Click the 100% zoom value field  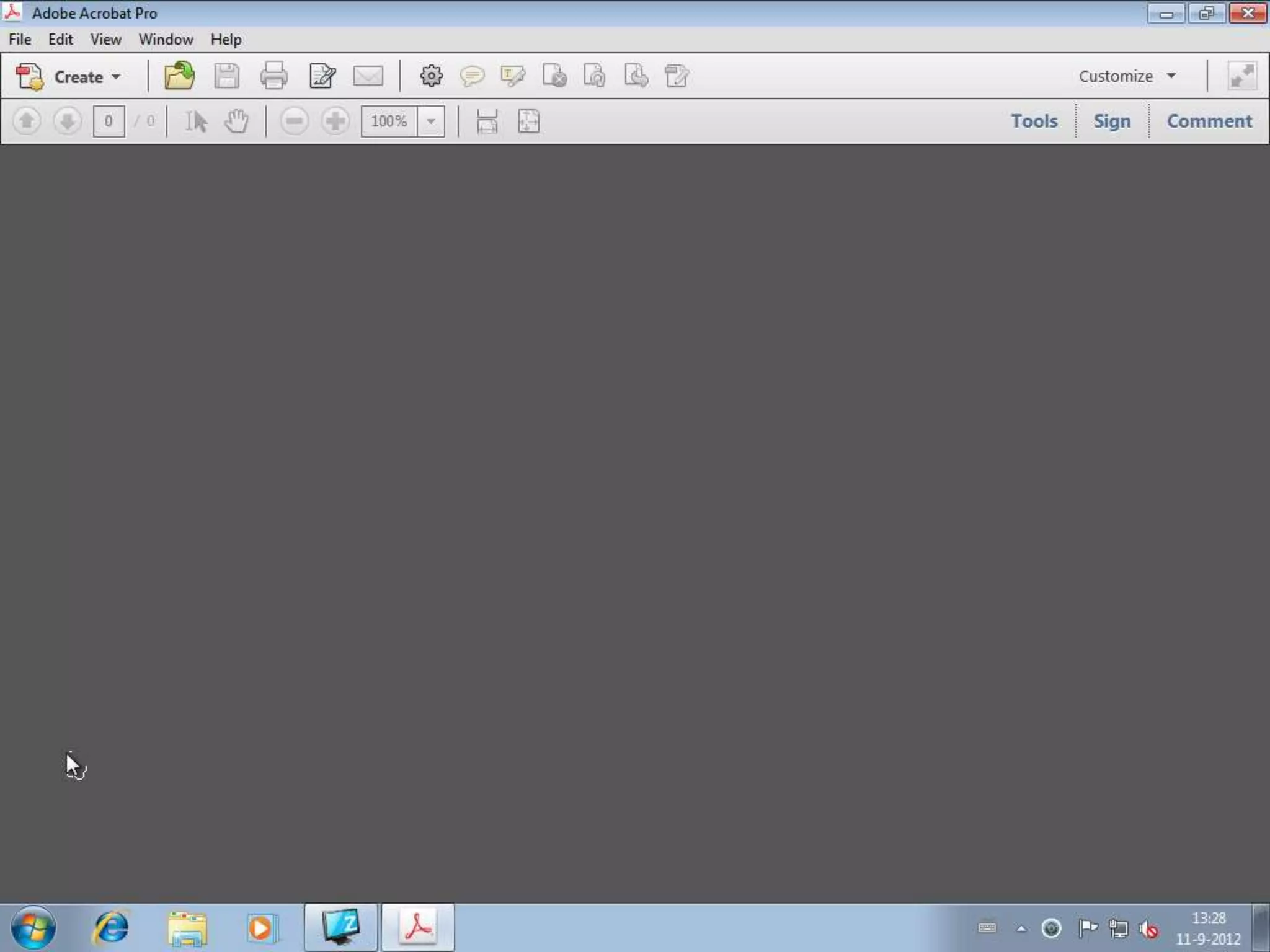pos(389,121)
